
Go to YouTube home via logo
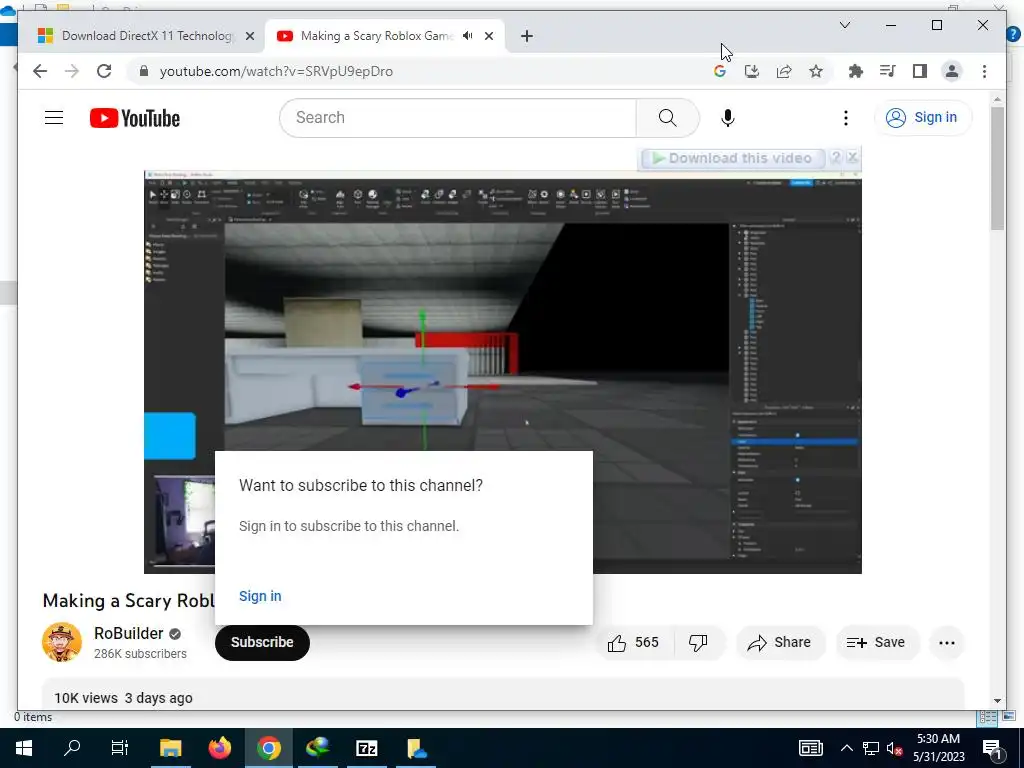click(x=135, y=118)
